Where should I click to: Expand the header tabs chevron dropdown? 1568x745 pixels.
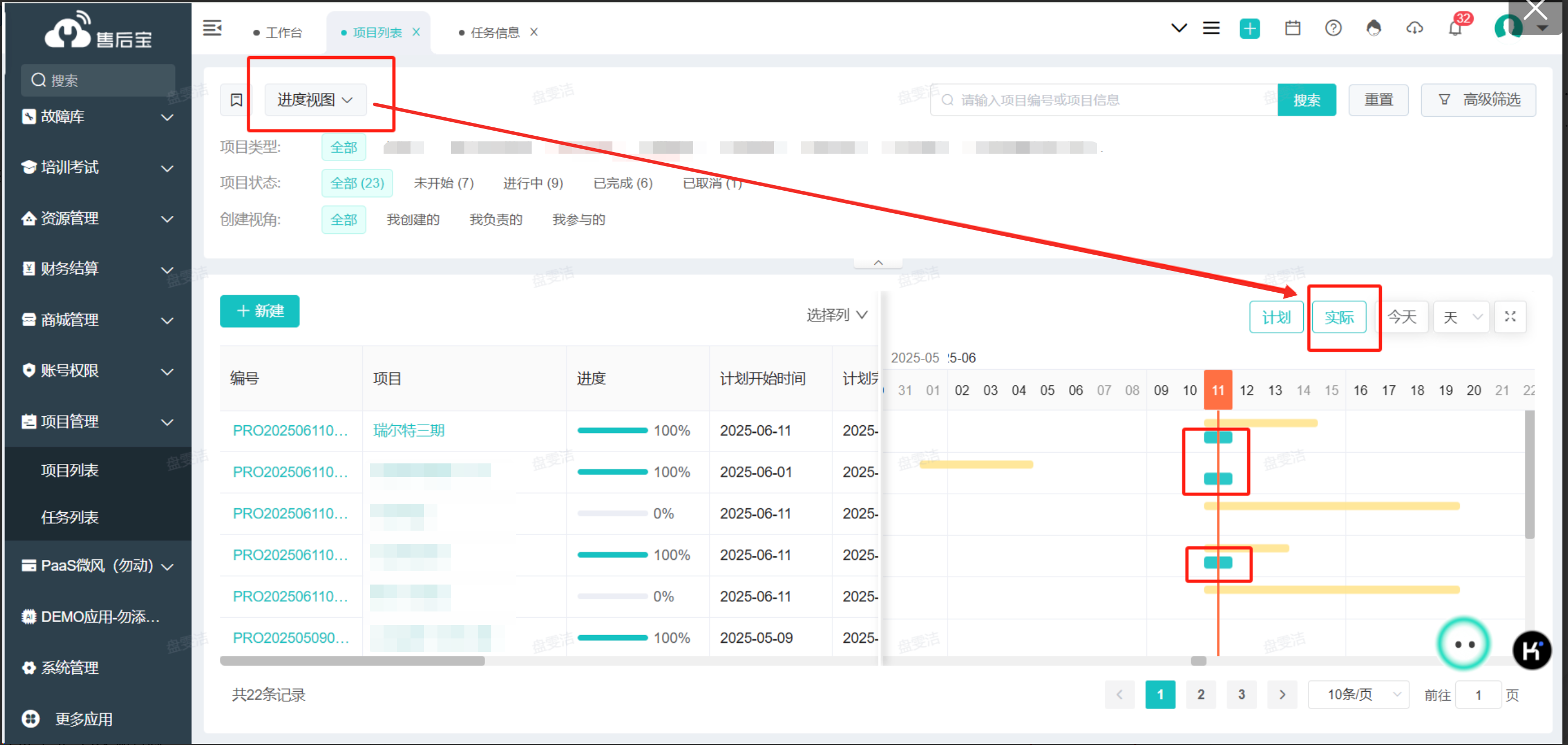[x=1178, y=28]
